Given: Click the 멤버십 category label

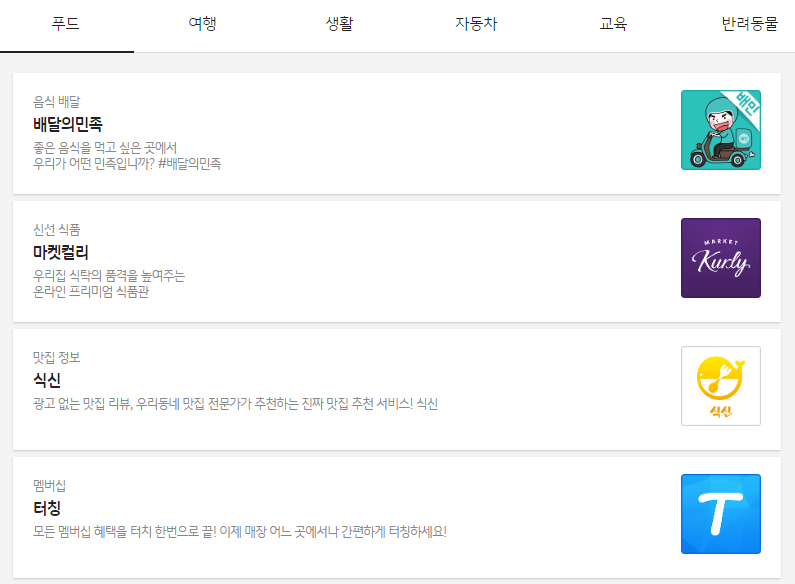Looking at the screenshot, I should coord(49,486).
